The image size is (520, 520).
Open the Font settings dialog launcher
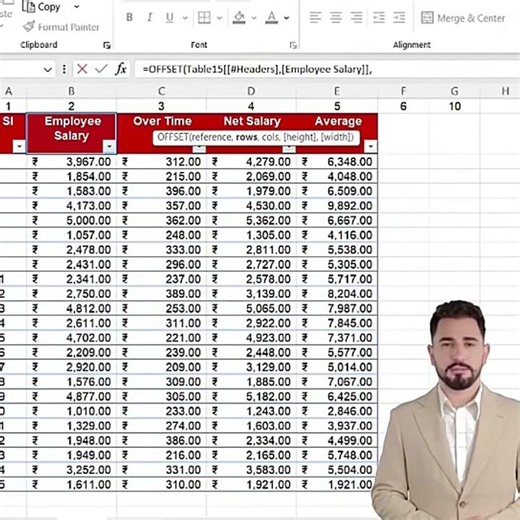(293, 45)
